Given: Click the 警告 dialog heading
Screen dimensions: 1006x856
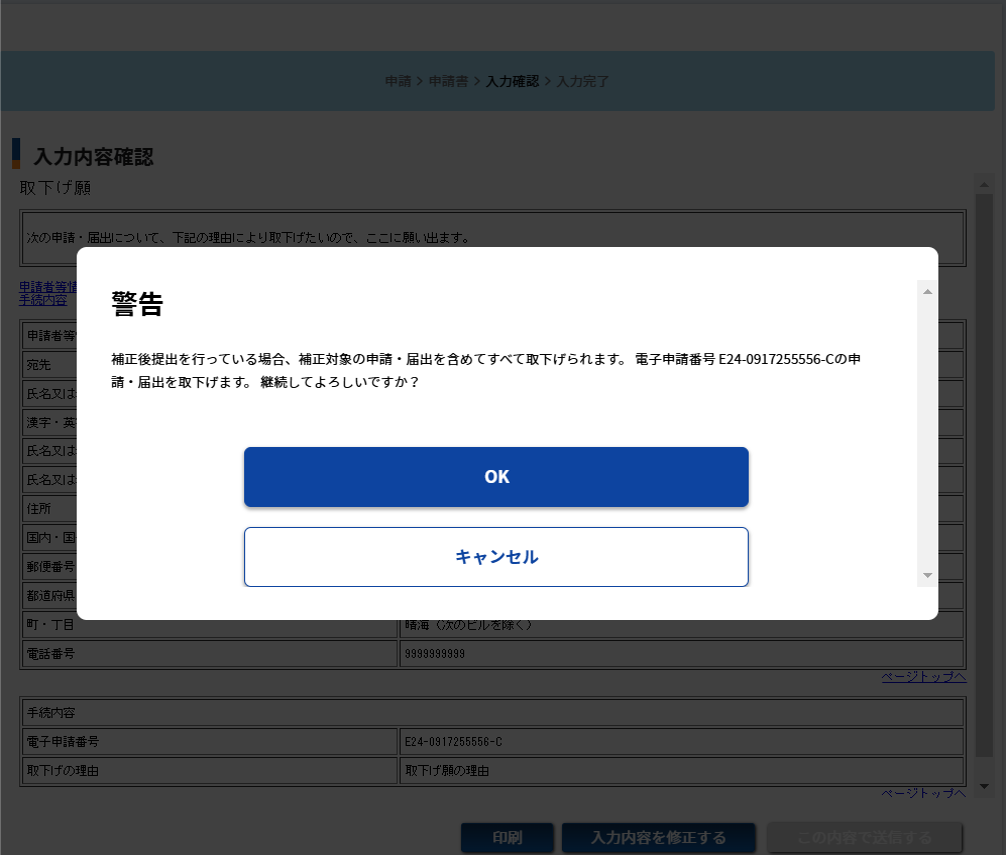Looking at the screenshot, I should tap(137, 304).
